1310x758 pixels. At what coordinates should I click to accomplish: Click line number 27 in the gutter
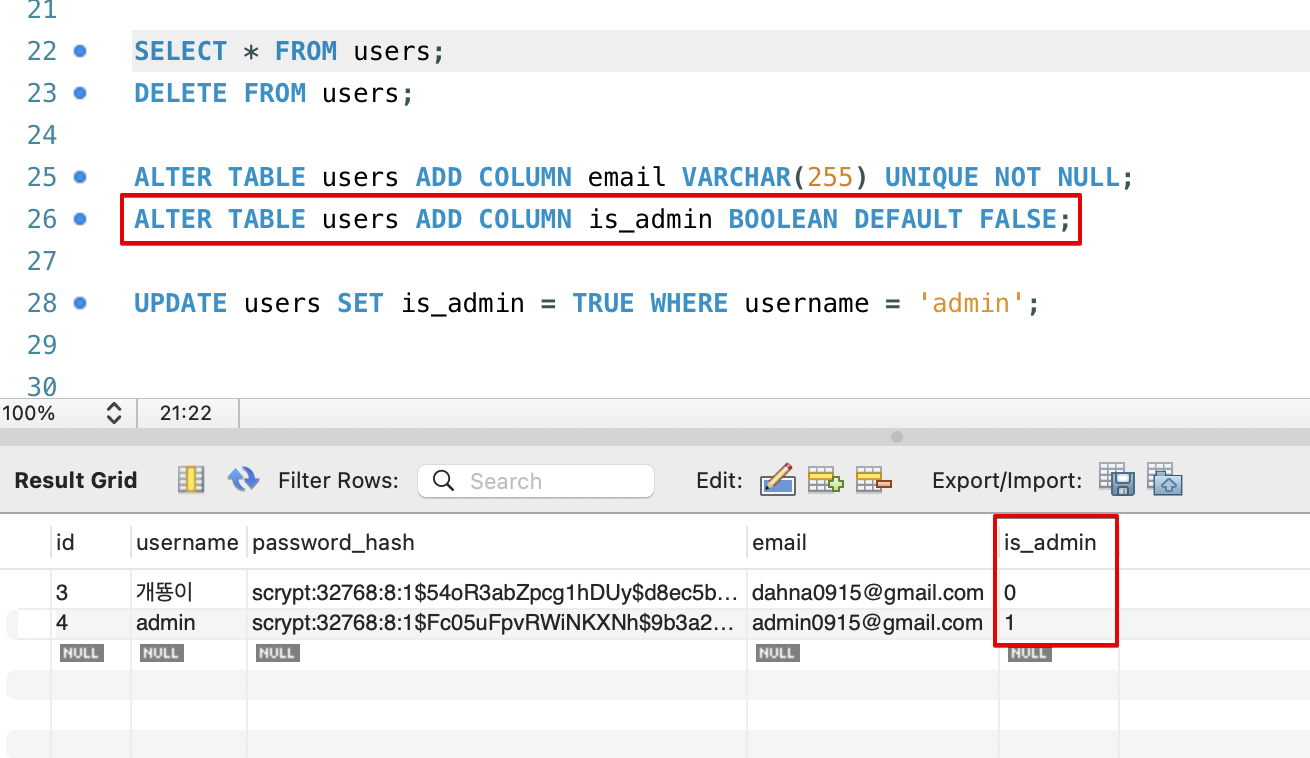tap(42, 261)
